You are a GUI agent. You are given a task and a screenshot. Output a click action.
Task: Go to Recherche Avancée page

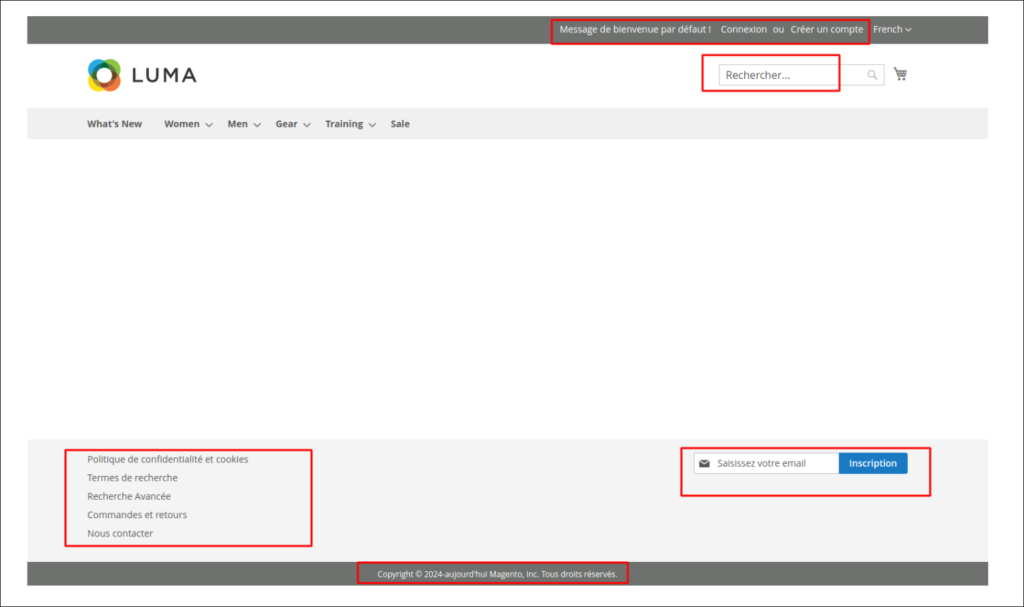129,497
